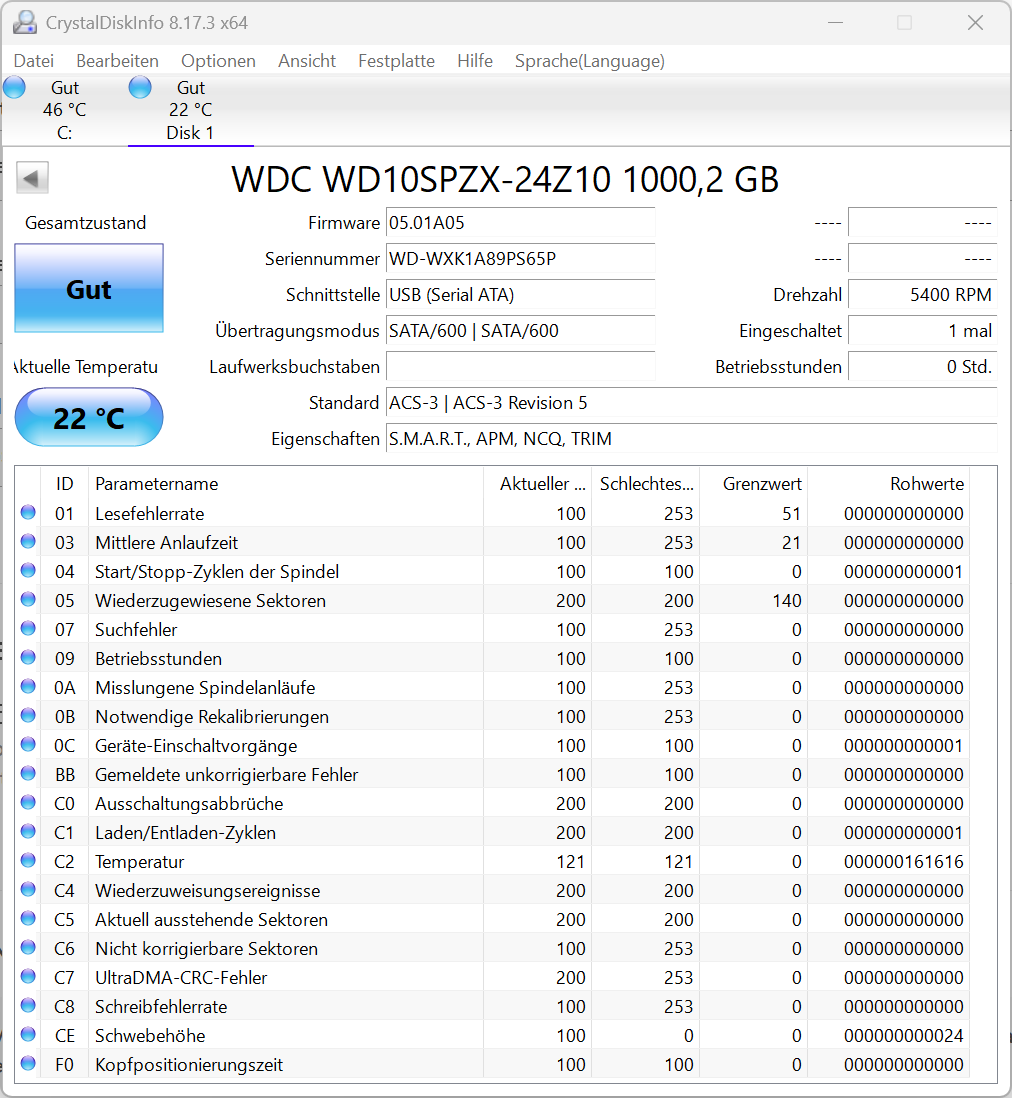Click the Gesamtzustand label
This screenshot has width=1012, height=1098.
click(85, 223)
